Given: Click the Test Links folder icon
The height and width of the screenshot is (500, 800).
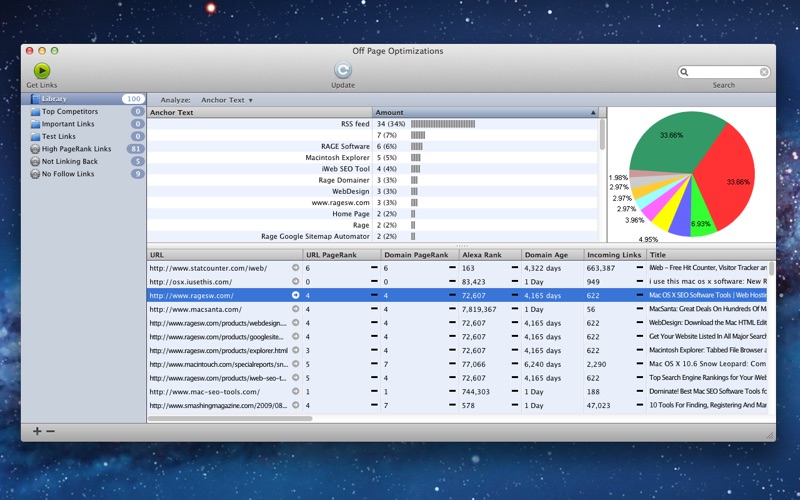Looking at the screenshot, I should pyautogui.click(x=35, y=136).
